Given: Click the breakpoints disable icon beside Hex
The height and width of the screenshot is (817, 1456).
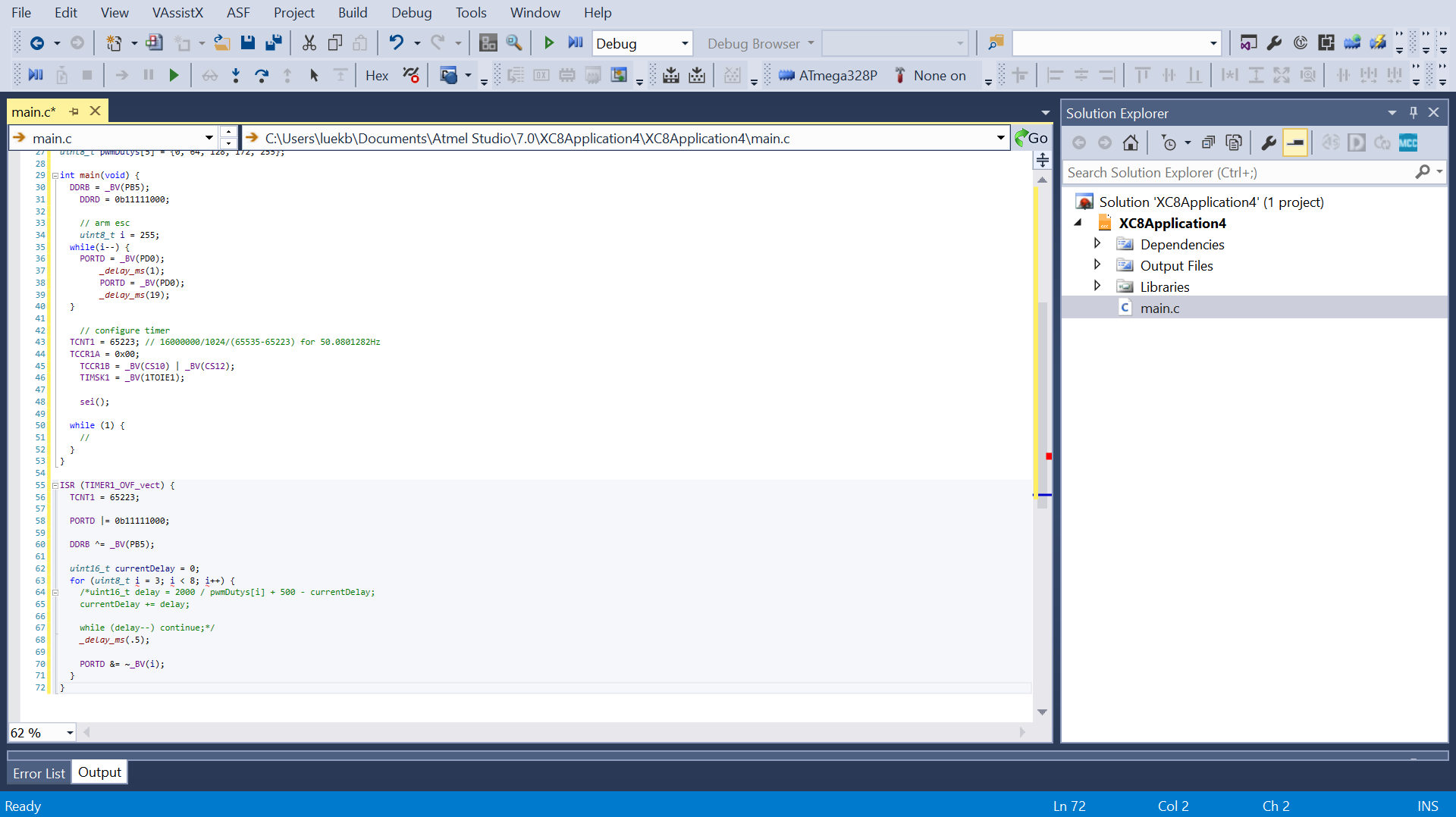Looking at the screenshot, I should (x=411, y=75).
